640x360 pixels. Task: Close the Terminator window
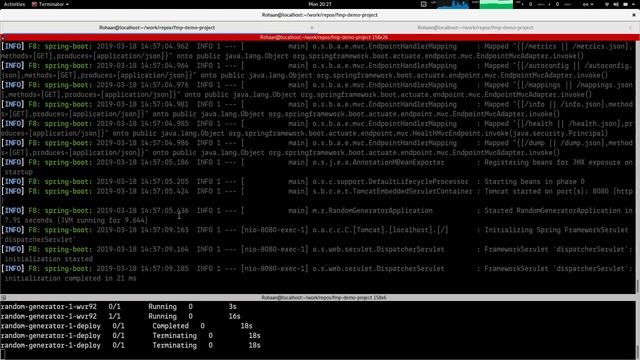(x=634, y=15)
